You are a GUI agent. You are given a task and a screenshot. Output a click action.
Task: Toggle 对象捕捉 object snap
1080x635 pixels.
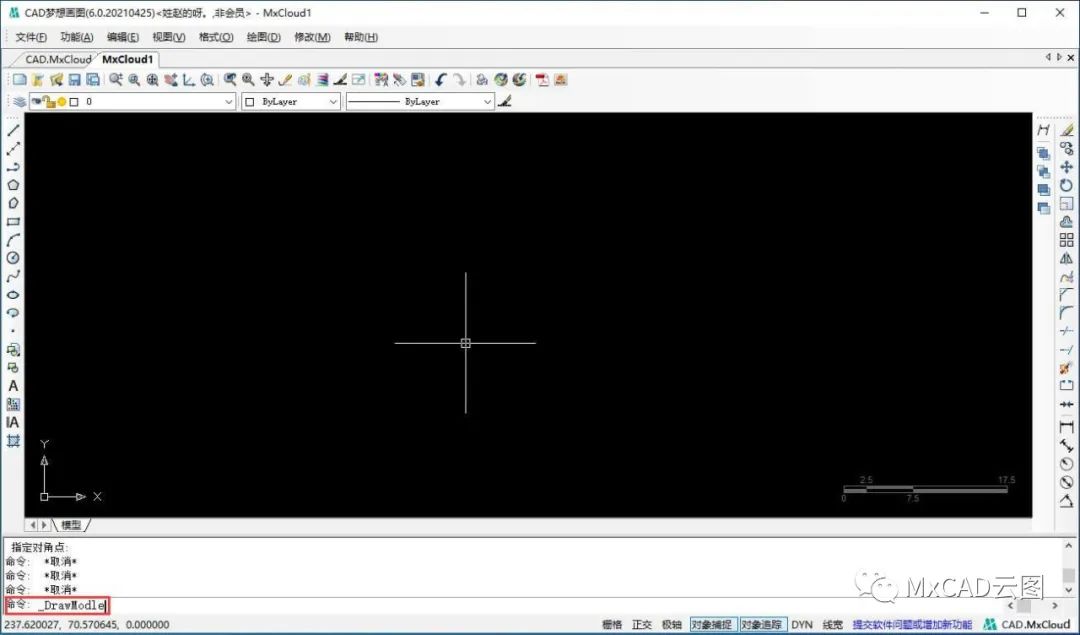[x=712, y=625]
